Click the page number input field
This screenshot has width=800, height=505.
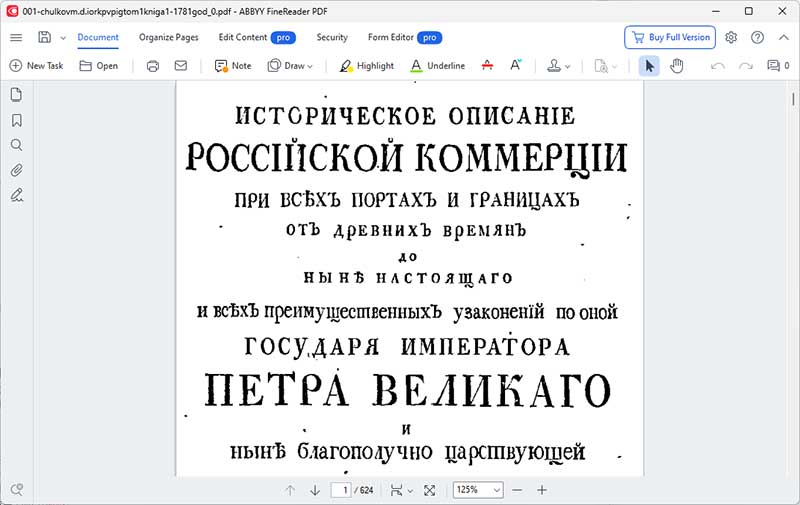tap(344, 490)
